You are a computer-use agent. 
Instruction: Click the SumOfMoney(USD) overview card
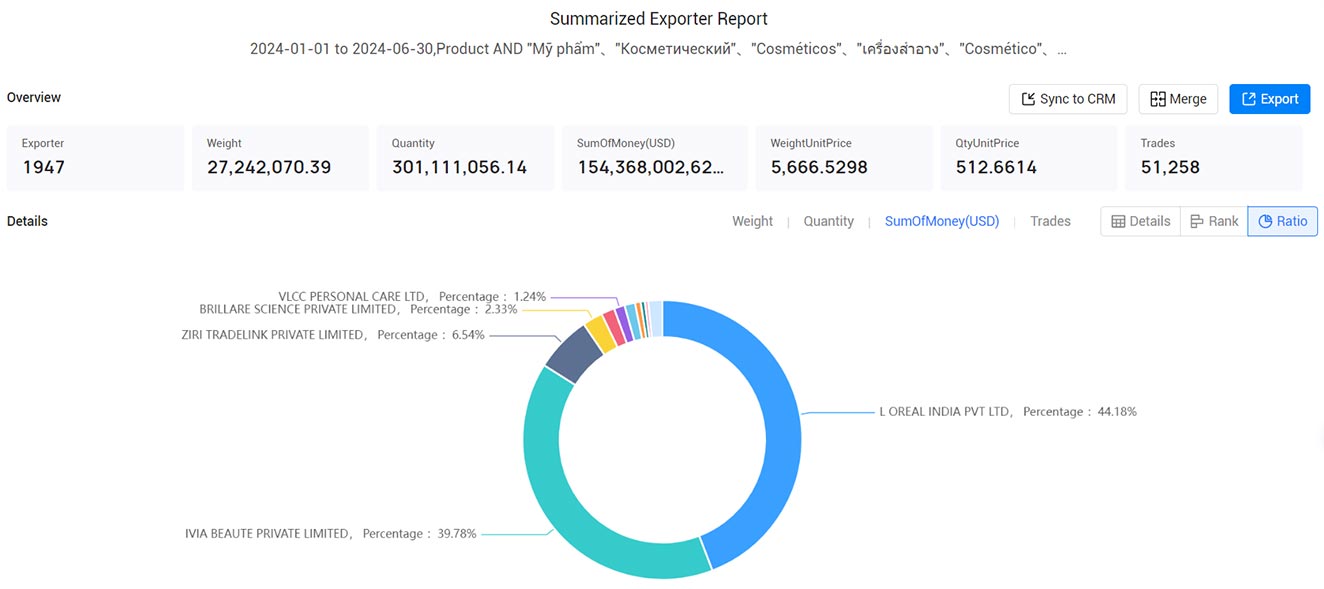click(x=655, y=158)
